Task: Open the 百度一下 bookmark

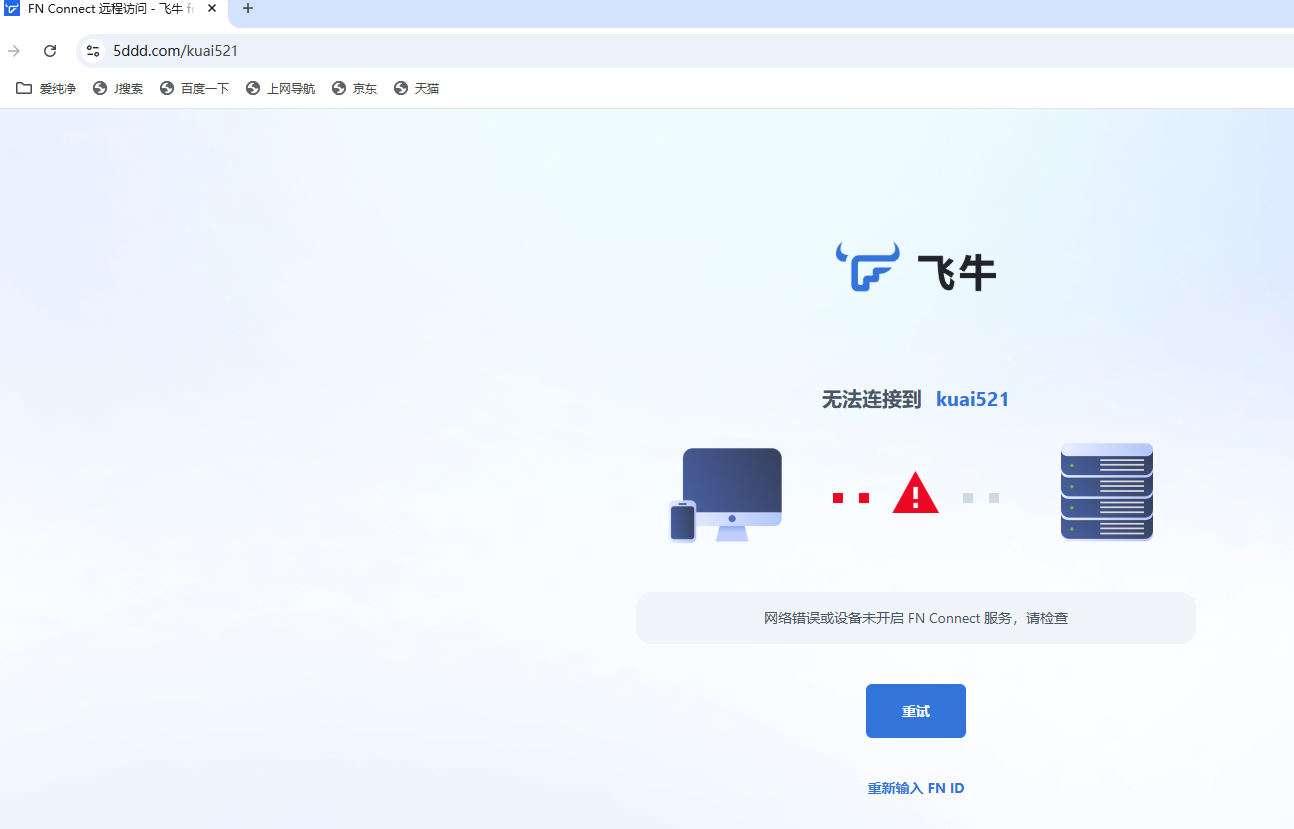Action: click(x=195, y=88)
